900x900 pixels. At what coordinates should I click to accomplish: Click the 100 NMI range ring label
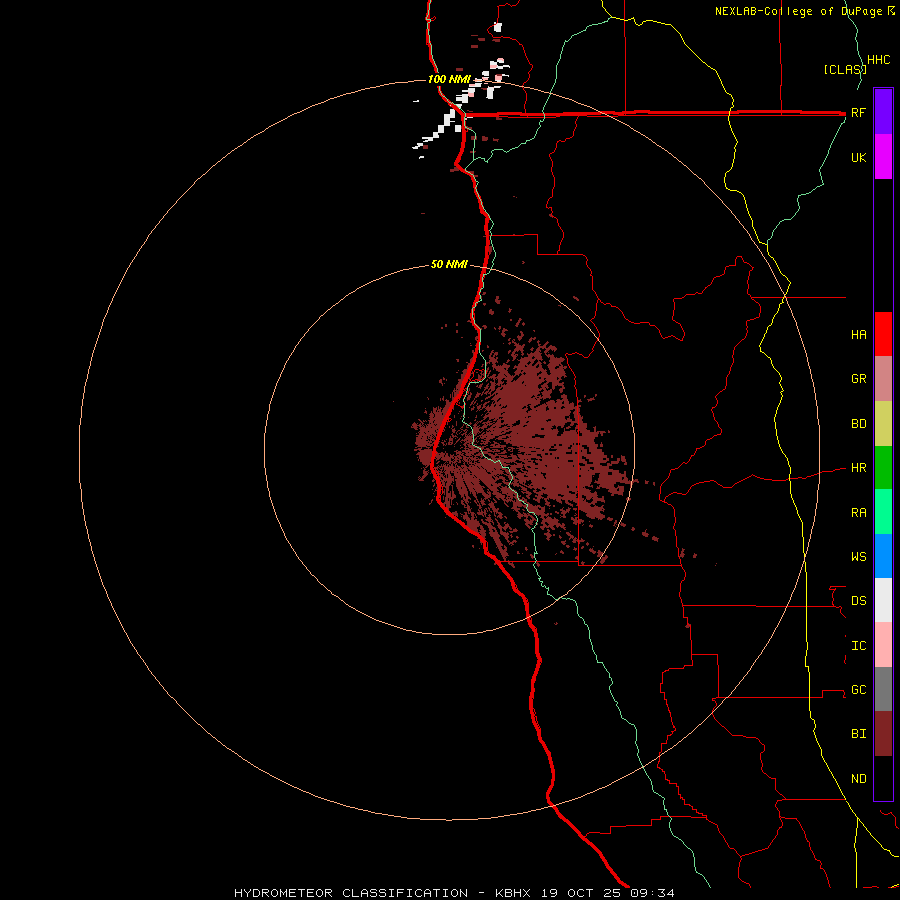click(449, 79)
